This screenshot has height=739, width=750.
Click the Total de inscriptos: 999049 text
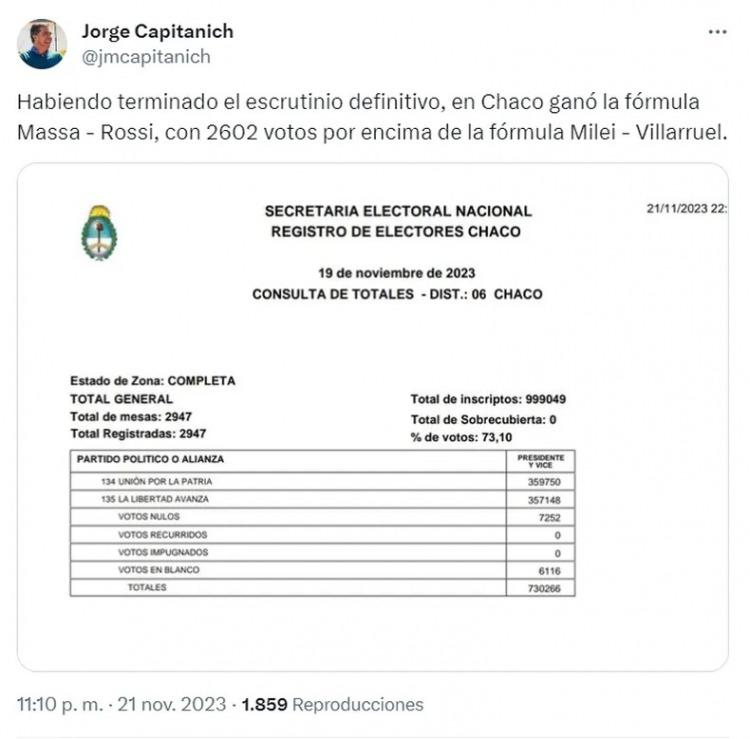(488, 399)
